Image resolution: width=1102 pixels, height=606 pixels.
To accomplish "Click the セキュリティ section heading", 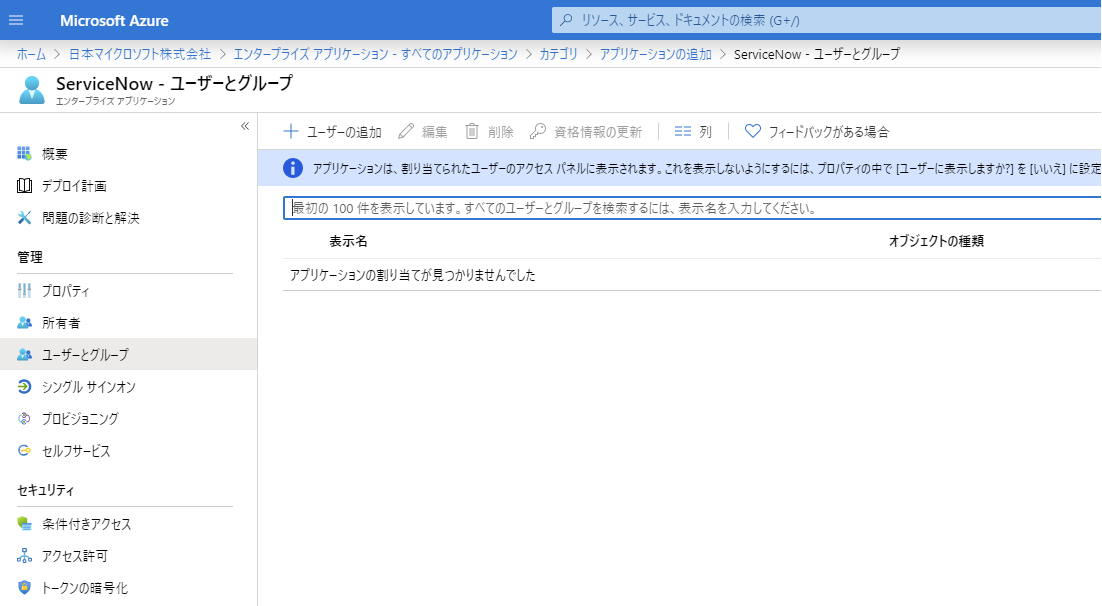I will tap(46, 490).
